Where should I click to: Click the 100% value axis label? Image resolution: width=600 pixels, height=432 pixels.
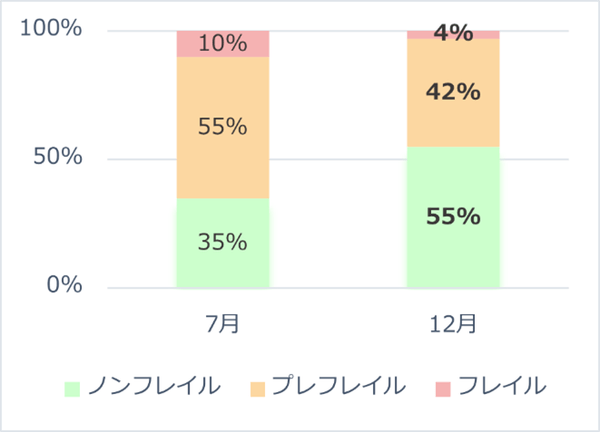[x=51, y=30]
